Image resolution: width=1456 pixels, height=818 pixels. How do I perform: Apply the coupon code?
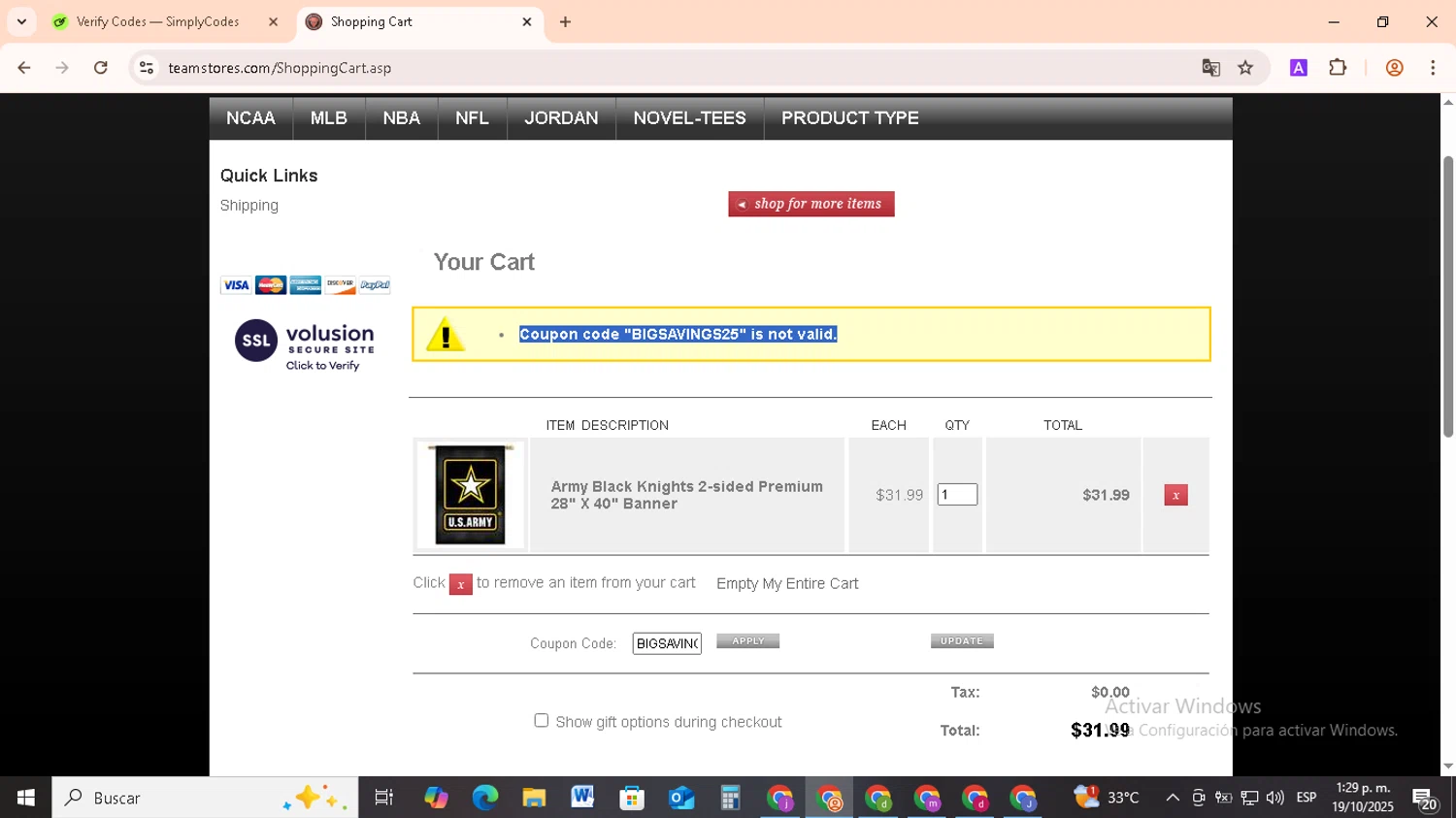[747, 641]
